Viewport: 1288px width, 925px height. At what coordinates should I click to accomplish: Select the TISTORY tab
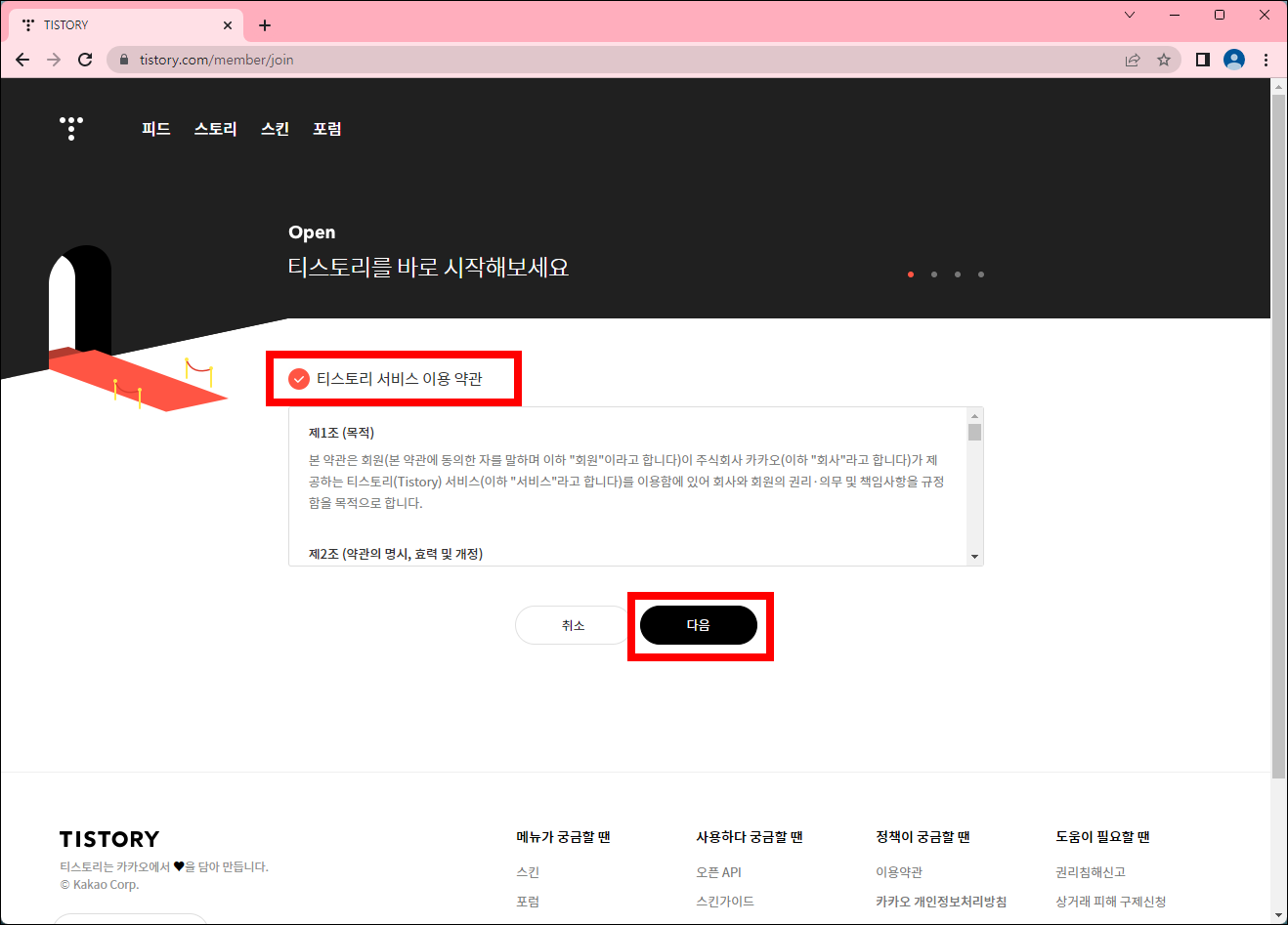click(126, 25)
